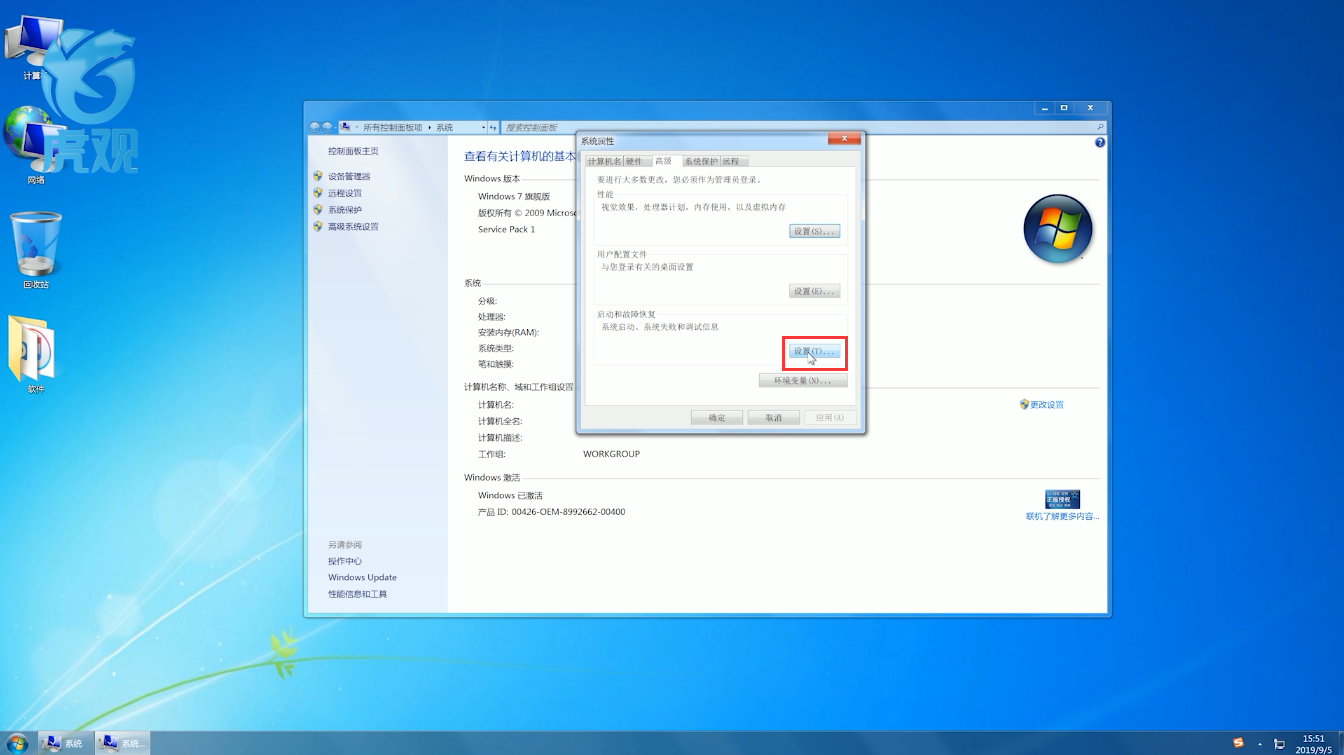Screen dimensions: 1344x755
Task: Click 联机了解更多内容 link
Action: 1062,517
